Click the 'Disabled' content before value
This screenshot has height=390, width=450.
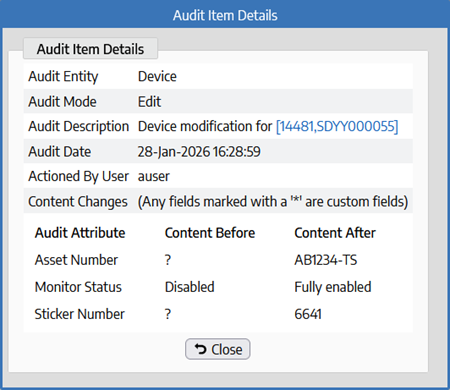(190, 287)
